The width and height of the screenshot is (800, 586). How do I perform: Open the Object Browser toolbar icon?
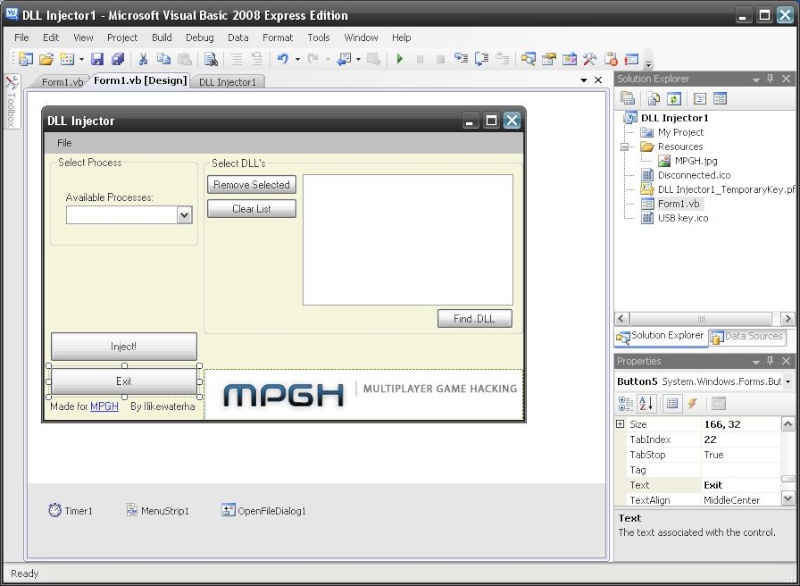(569, 59)
